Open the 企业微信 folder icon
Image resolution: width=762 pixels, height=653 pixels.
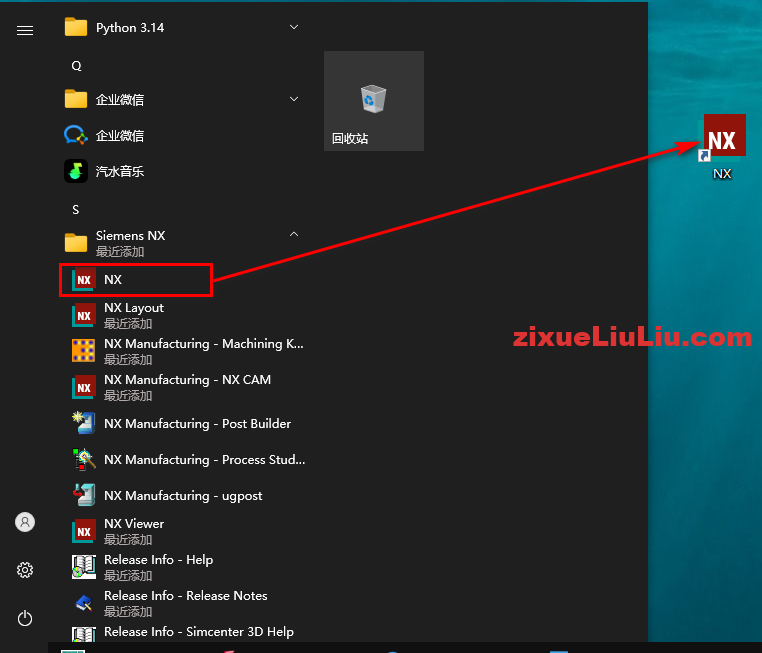pyautogui.click(x=76, y=100)
